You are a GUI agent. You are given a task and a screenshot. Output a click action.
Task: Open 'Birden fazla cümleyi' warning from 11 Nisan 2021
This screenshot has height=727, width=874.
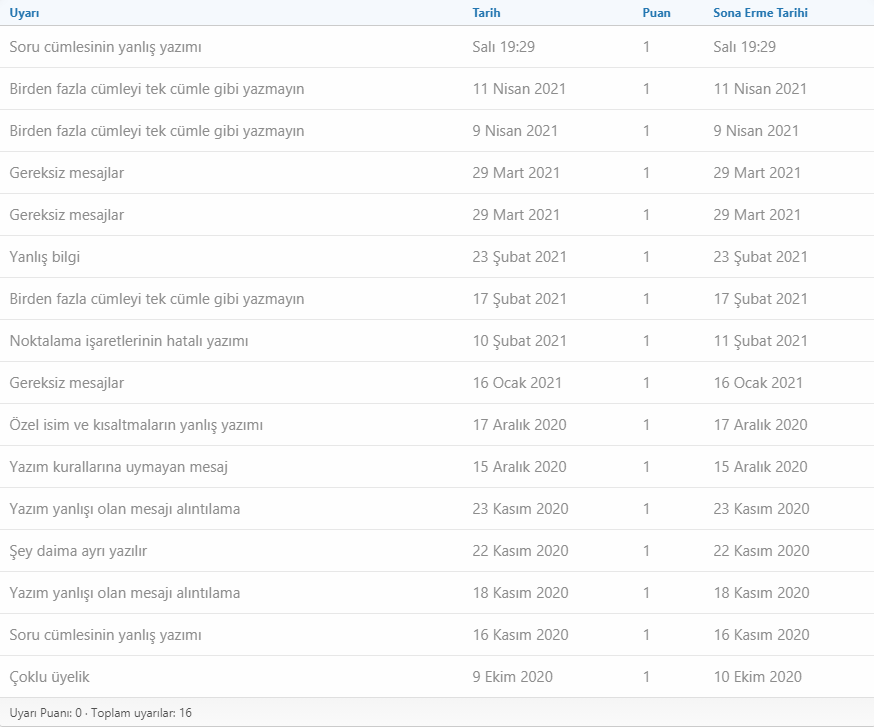tap(157, 89)
